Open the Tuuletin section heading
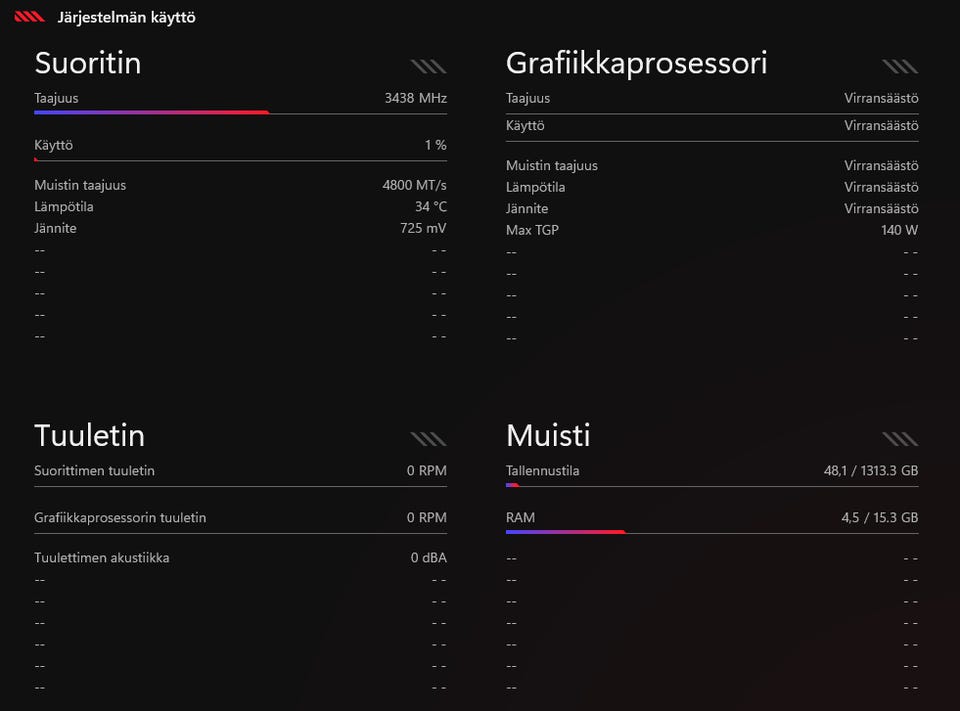The image size is (960, 711). tap(89, 435)
